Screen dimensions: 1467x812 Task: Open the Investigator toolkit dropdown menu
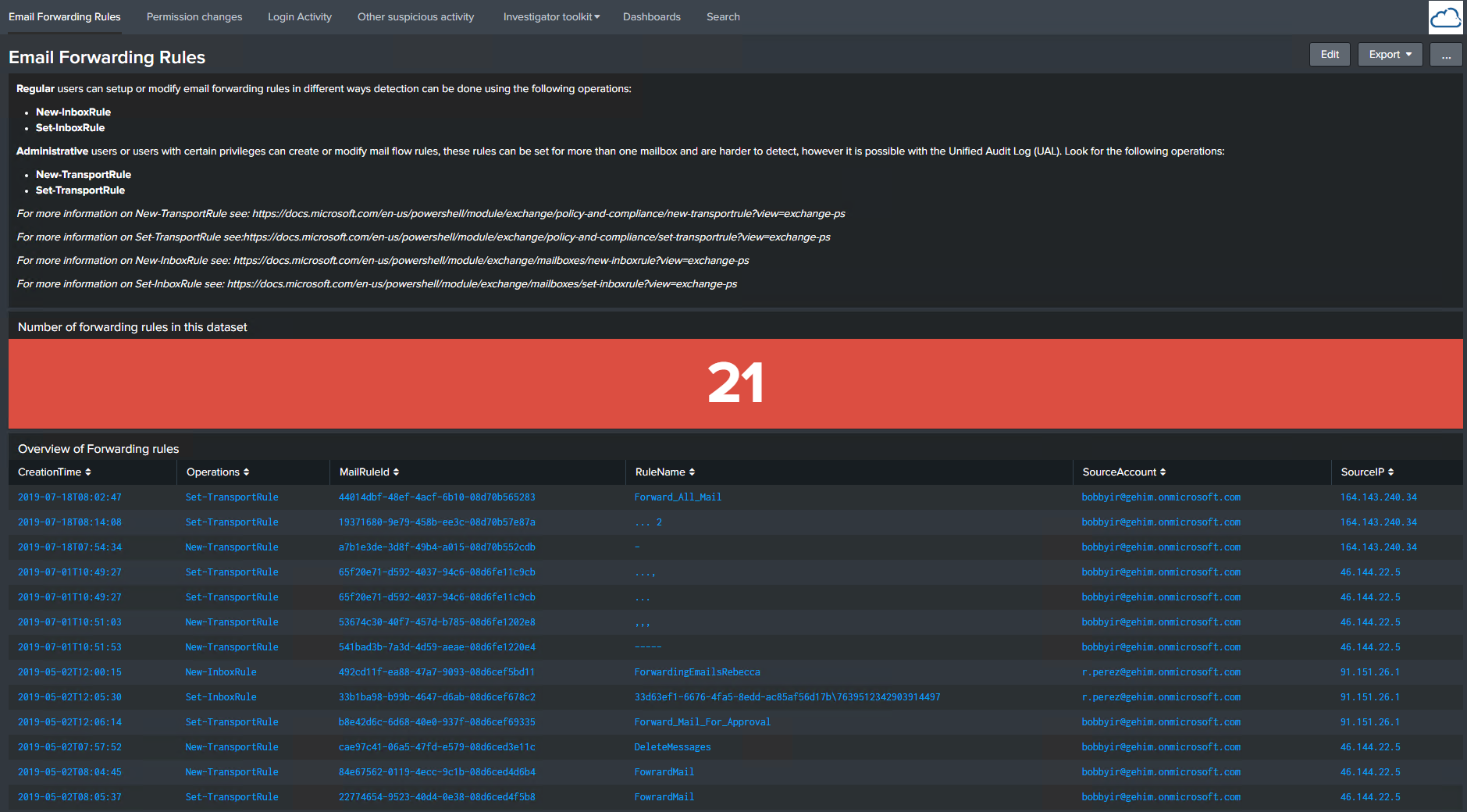pyautogui.click(x=551, y=16)
